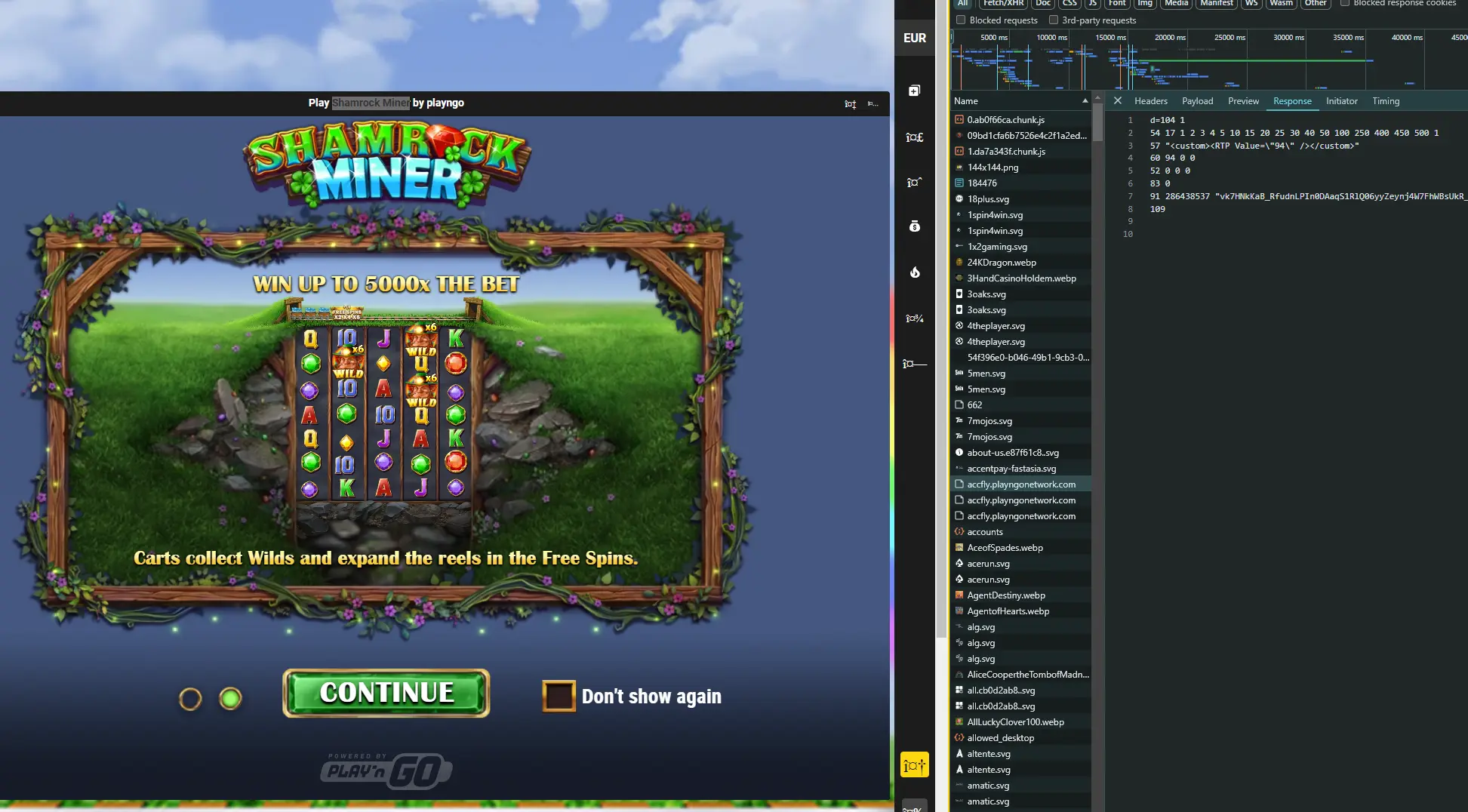Click icon beside 09bd1cfa6b7526e4c2f1a2ed...
The image size is (1468, 812).
point(959,135)
